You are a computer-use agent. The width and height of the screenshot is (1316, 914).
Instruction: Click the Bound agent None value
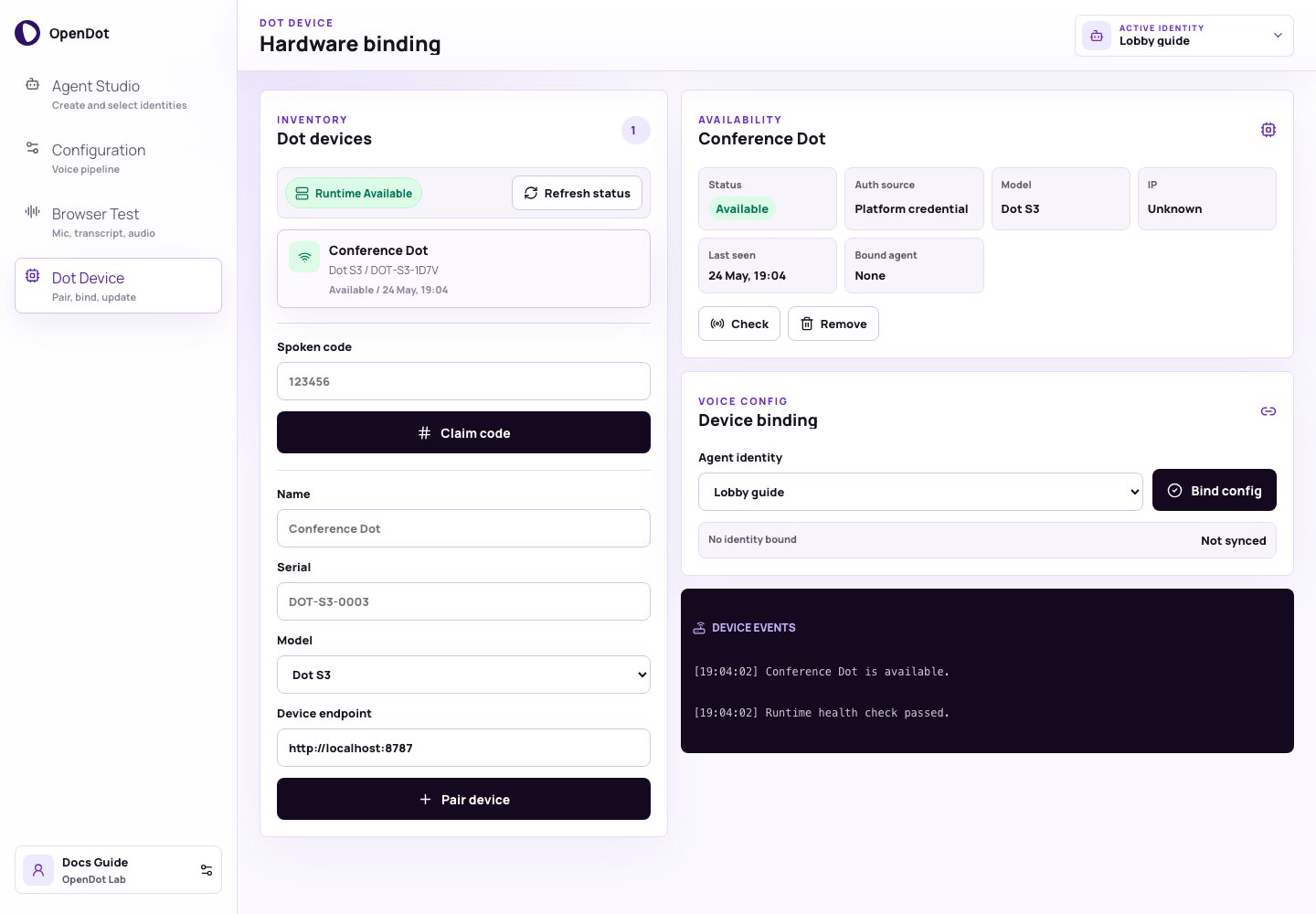click(x=870, y=275)
